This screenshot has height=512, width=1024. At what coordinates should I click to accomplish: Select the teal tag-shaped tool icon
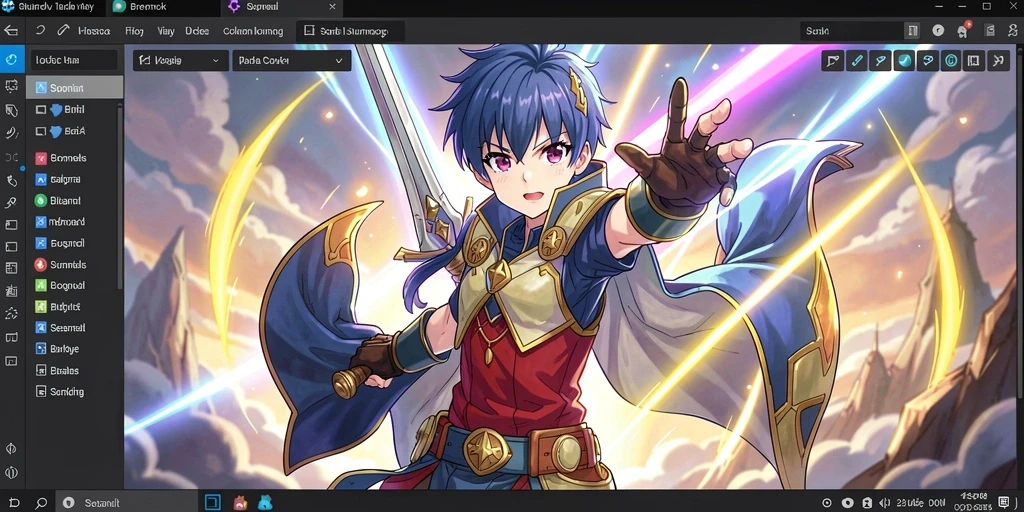tap(927, 61)
